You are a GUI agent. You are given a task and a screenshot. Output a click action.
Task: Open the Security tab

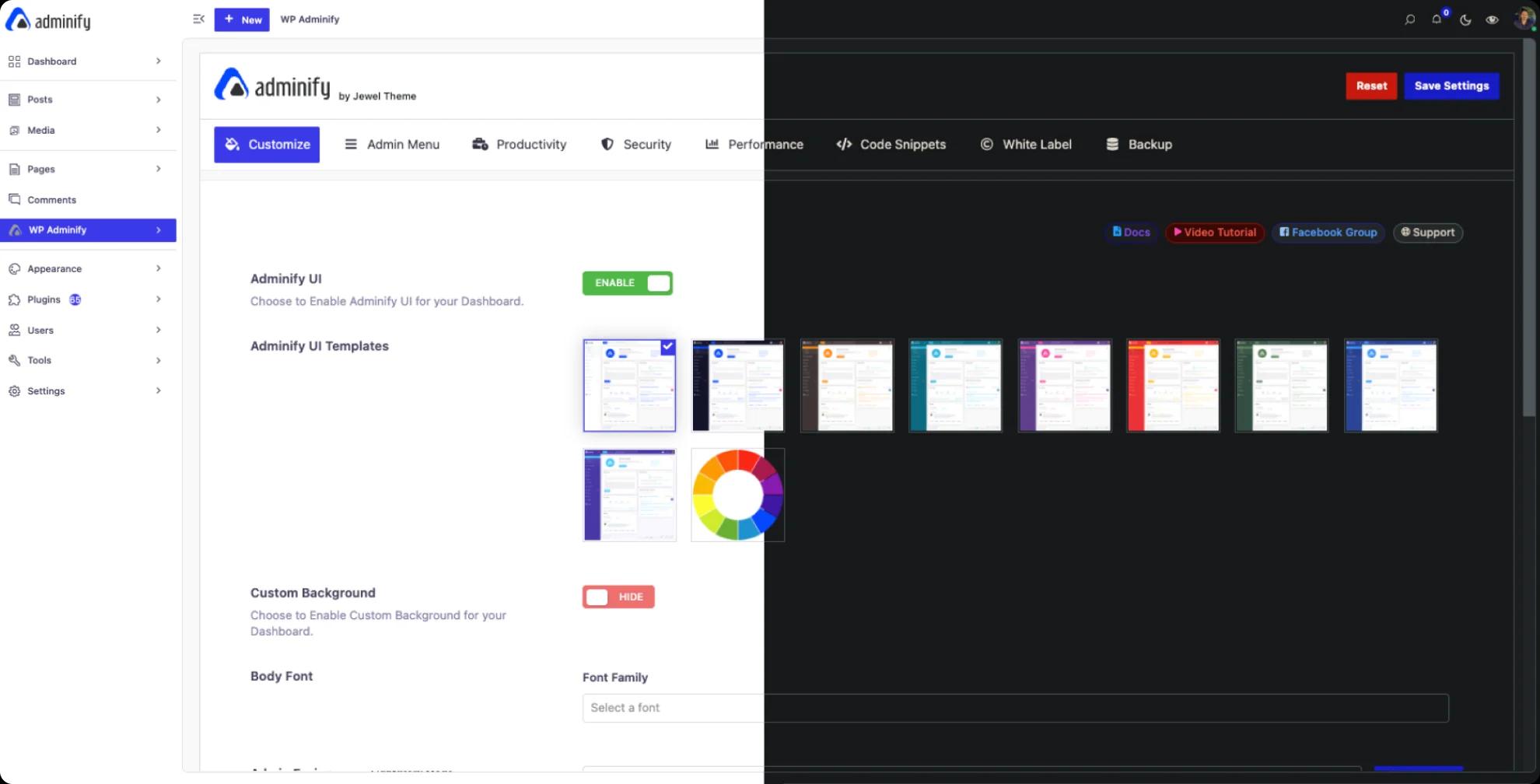coord(636,145)
